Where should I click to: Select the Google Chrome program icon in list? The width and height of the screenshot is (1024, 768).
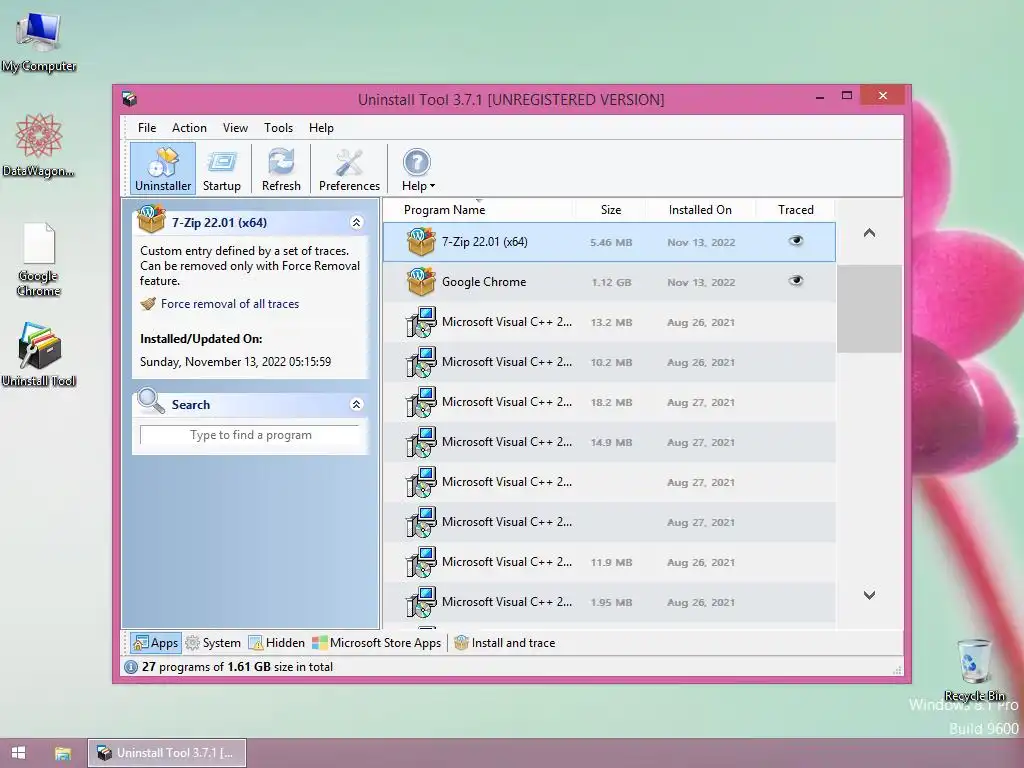[421, 281]
